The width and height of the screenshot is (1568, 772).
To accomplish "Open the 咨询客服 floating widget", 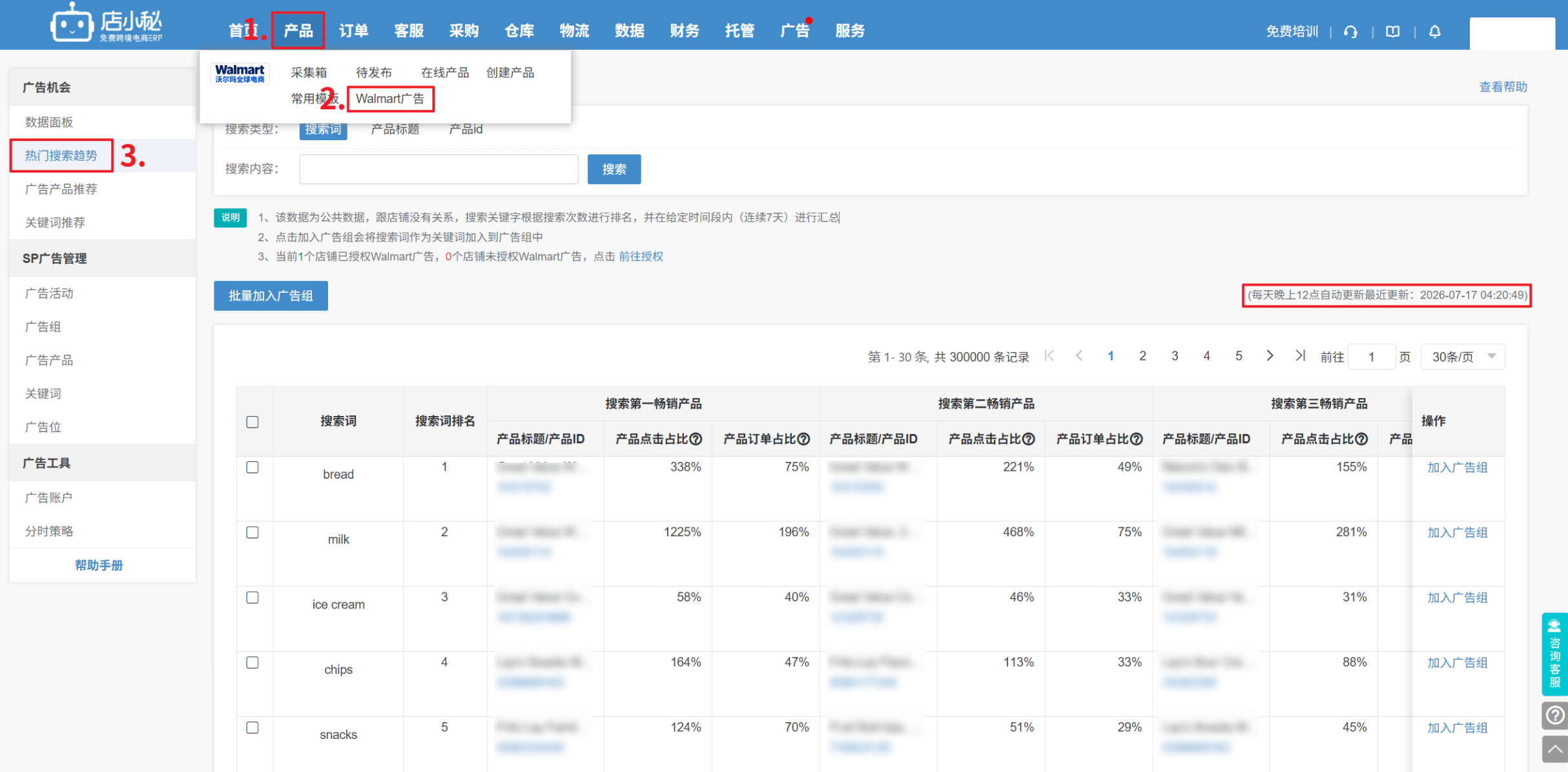I will [1554, 654].
